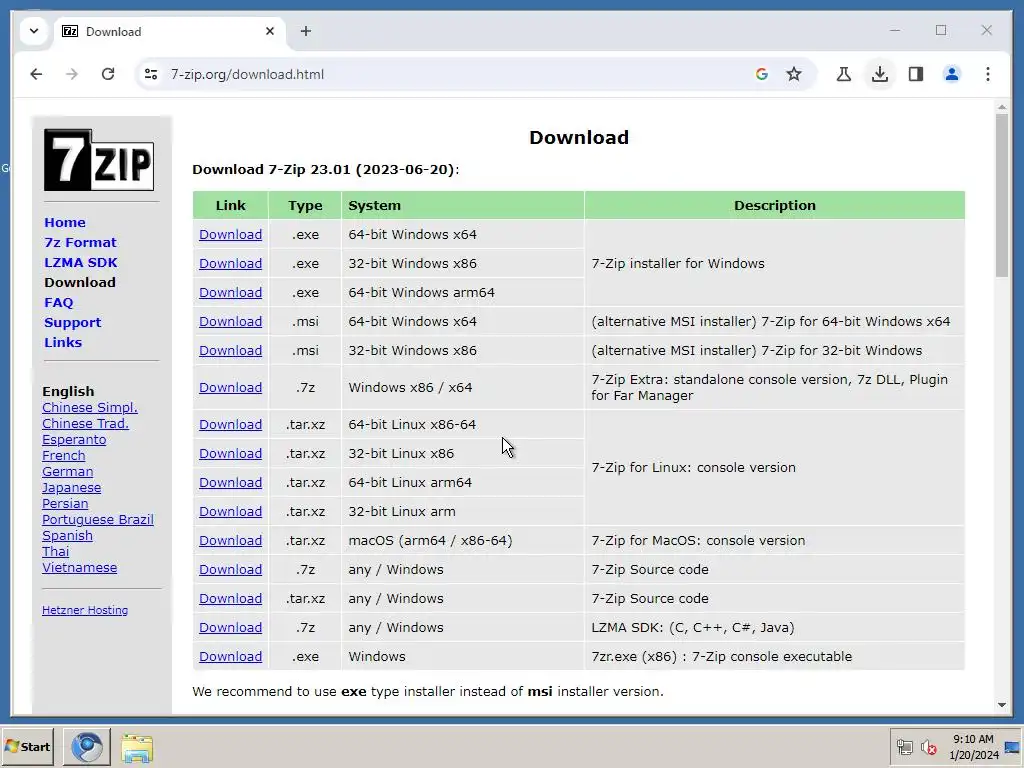This screenshot has width=1024, height=768.
Task: Click the forward navigation arrow
Action: (x=72, y=74)
